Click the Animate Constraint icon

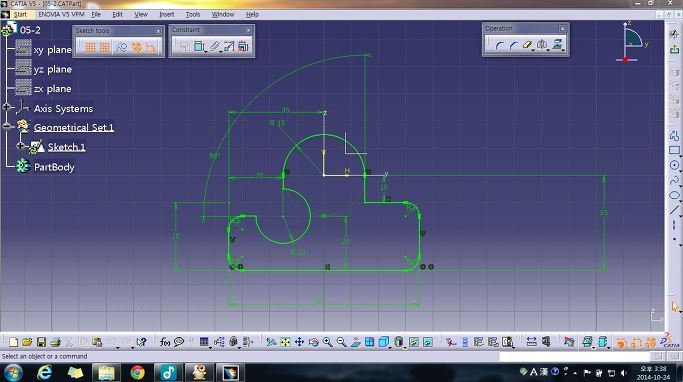click(229, 46)
